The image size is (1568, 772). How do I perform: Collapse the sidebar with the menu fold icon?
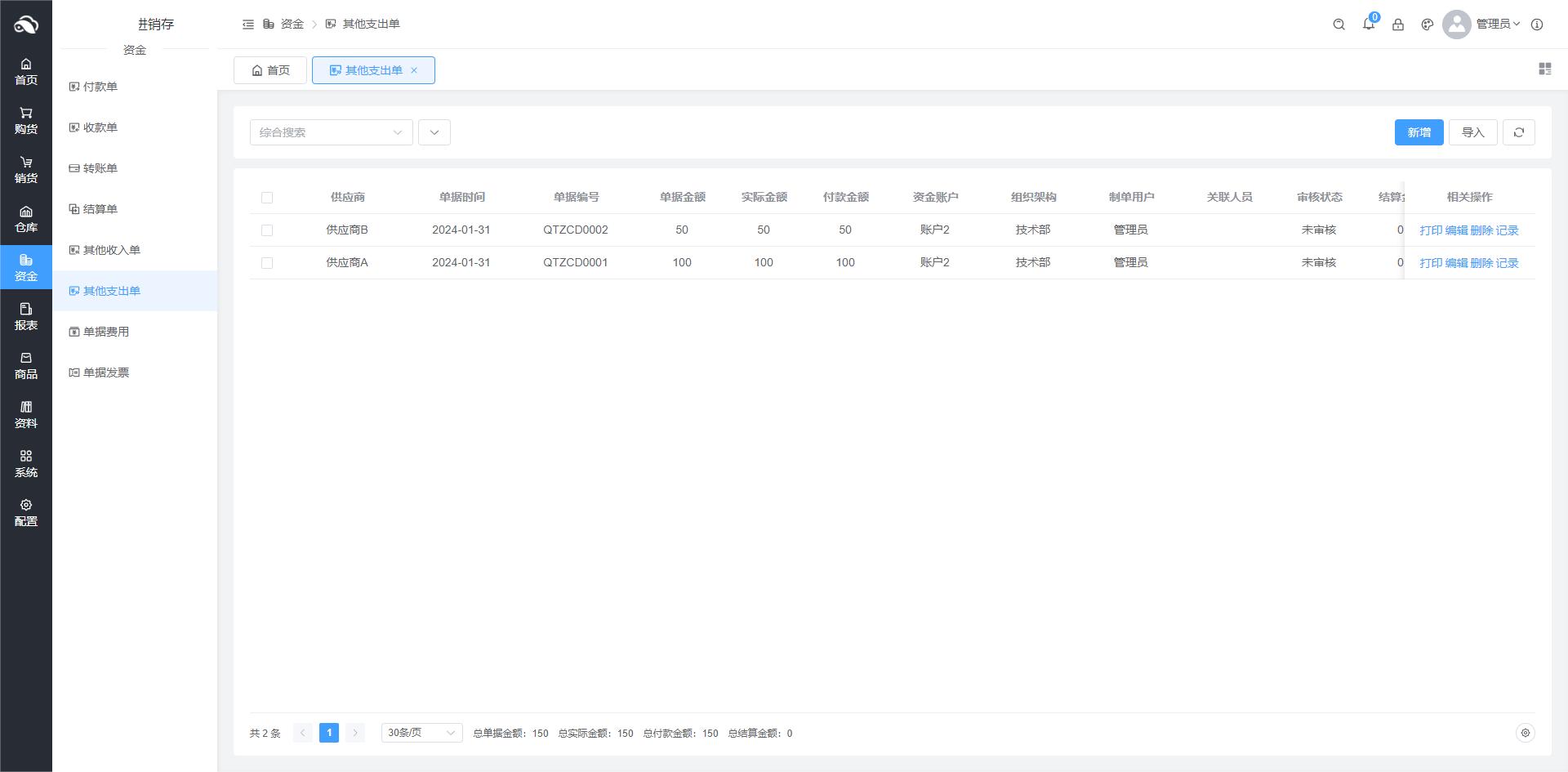pyautogui.click(x=248, y=25)
